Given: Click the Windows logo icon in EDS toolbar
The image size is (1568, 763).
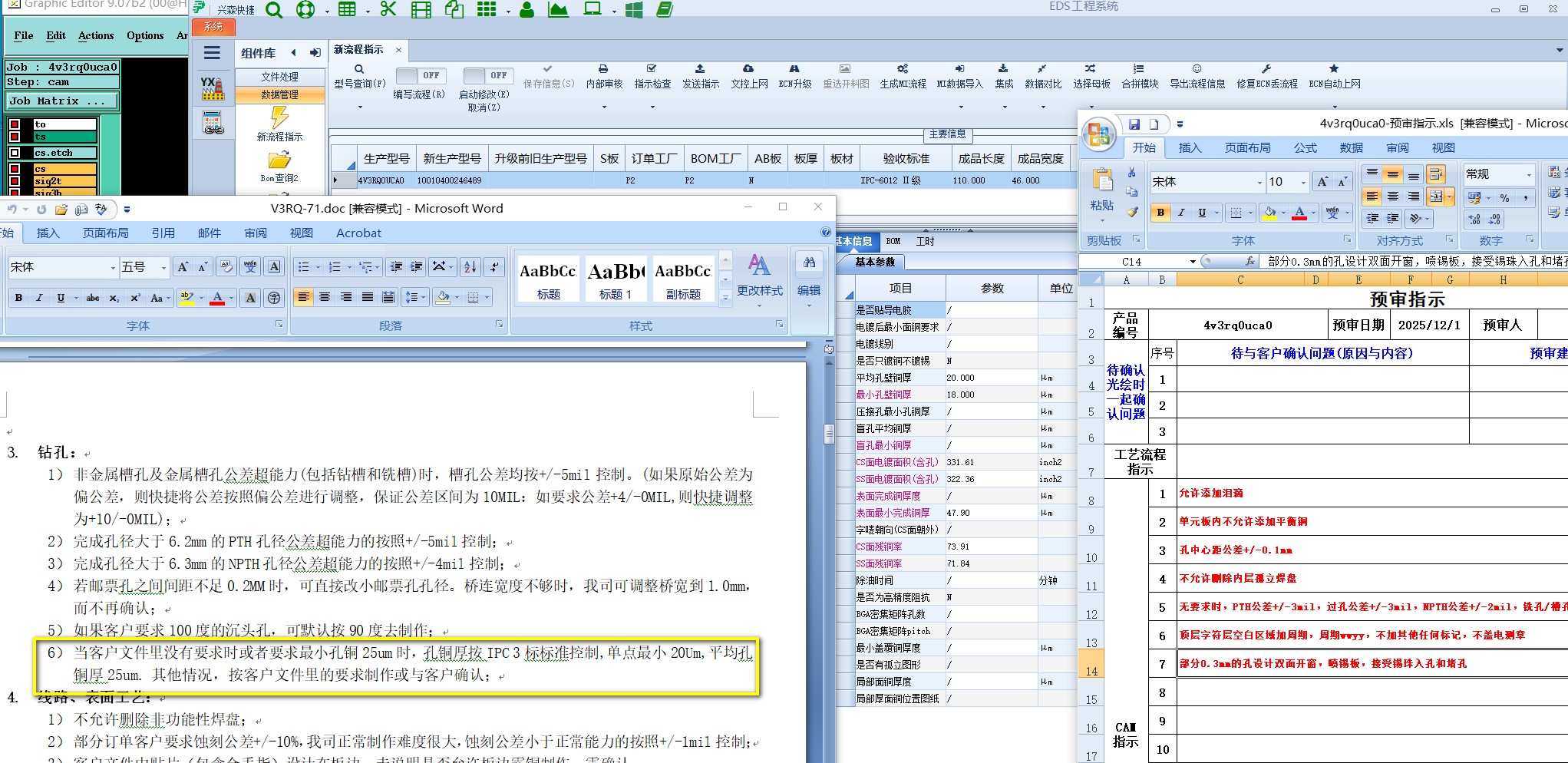Looking at the screenshot, I should point(634,10).
